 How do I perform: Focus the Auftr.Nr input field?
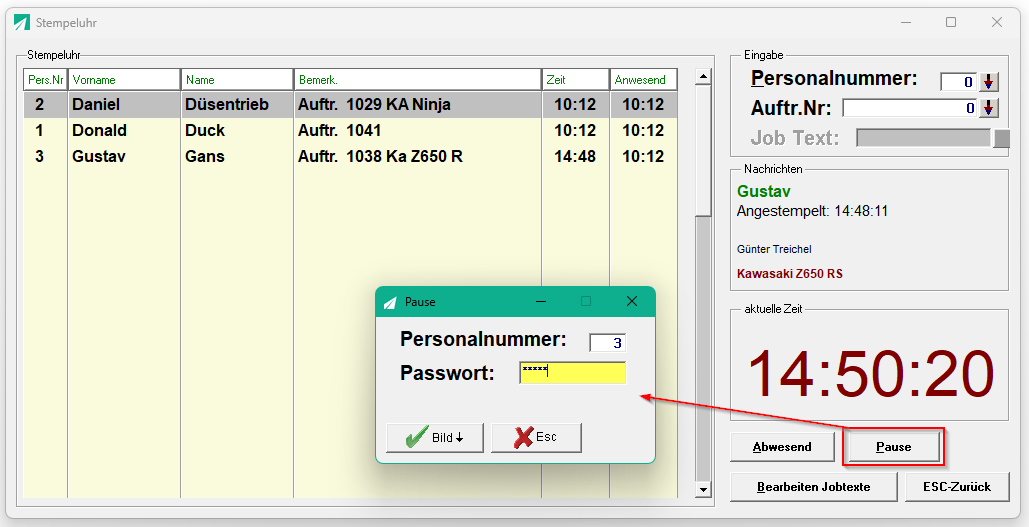[x=910, y=108]
